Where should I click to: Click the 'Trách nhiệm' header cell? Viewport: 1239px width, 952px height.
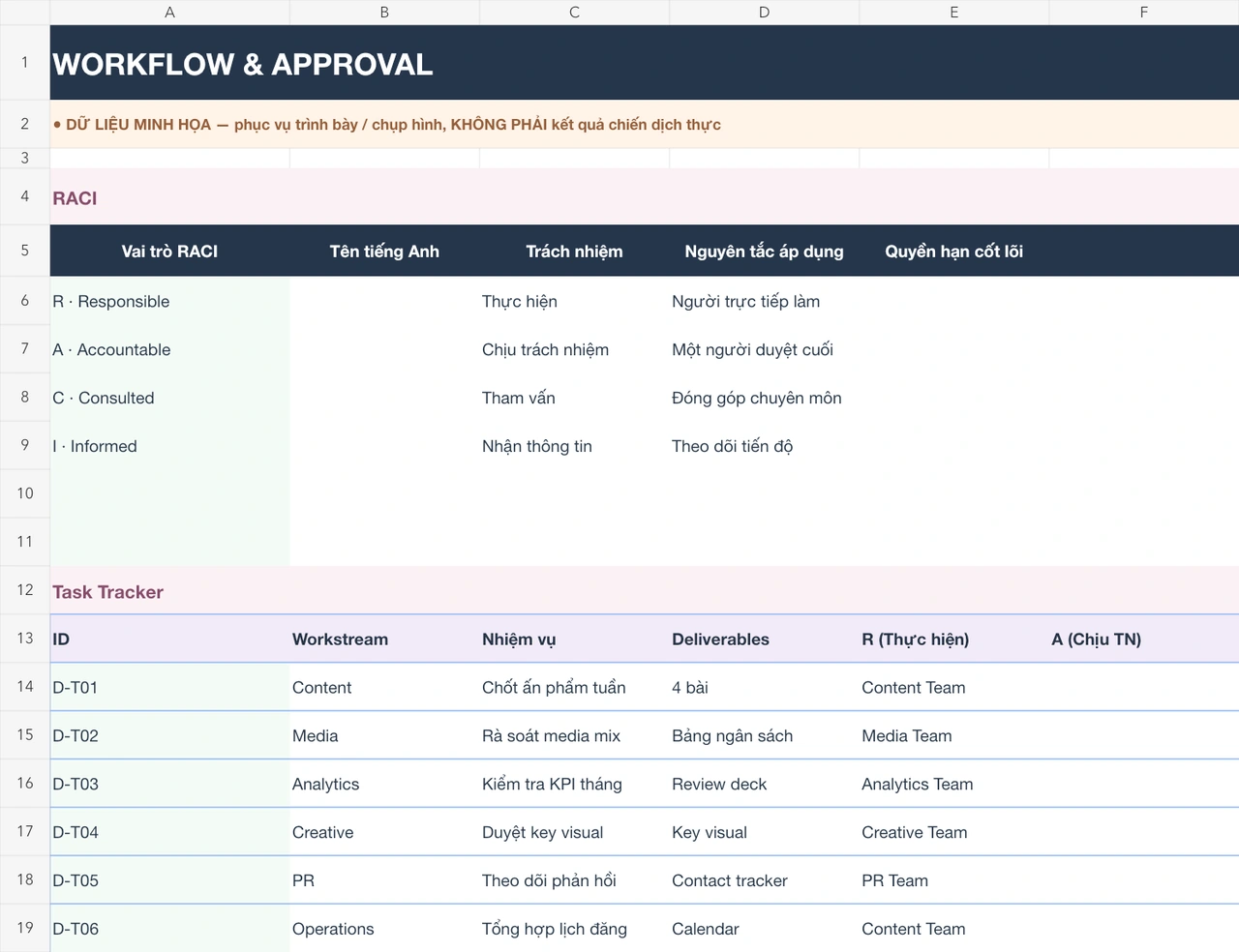[x=574, y=251]
